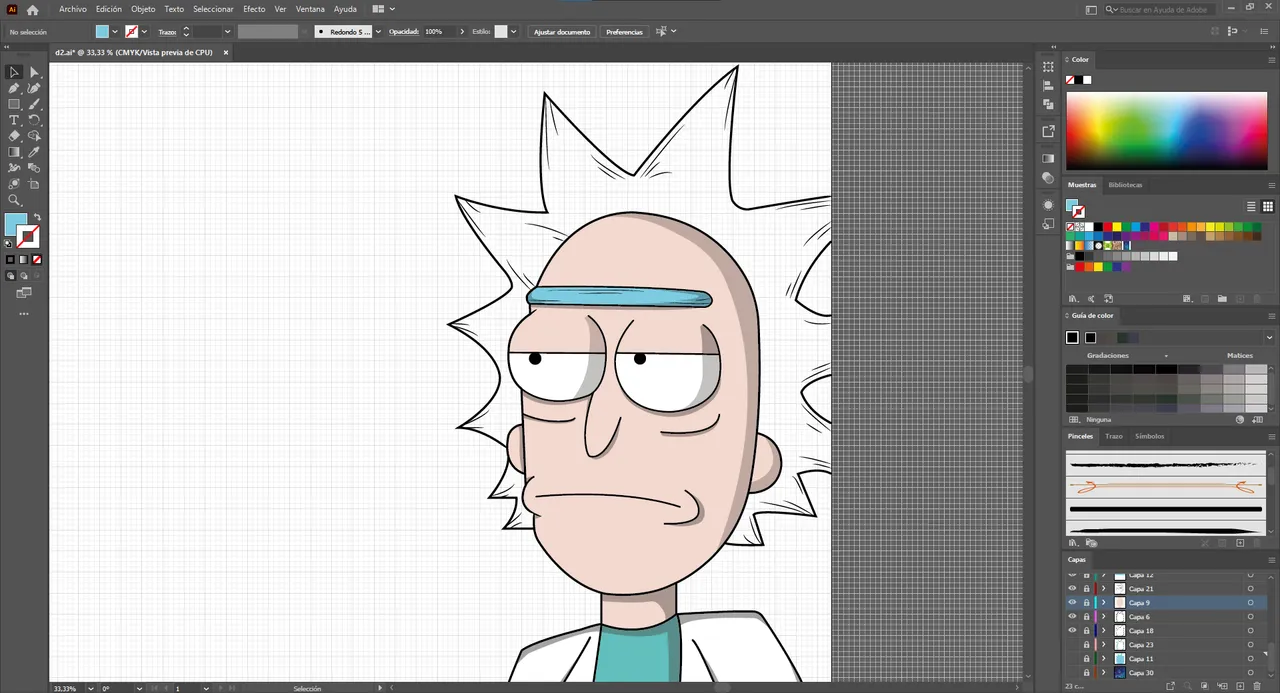The image size is (1280, 693).
Task: Open the Swatch Libraries menu icon
Action: (x=1073, y=298)
